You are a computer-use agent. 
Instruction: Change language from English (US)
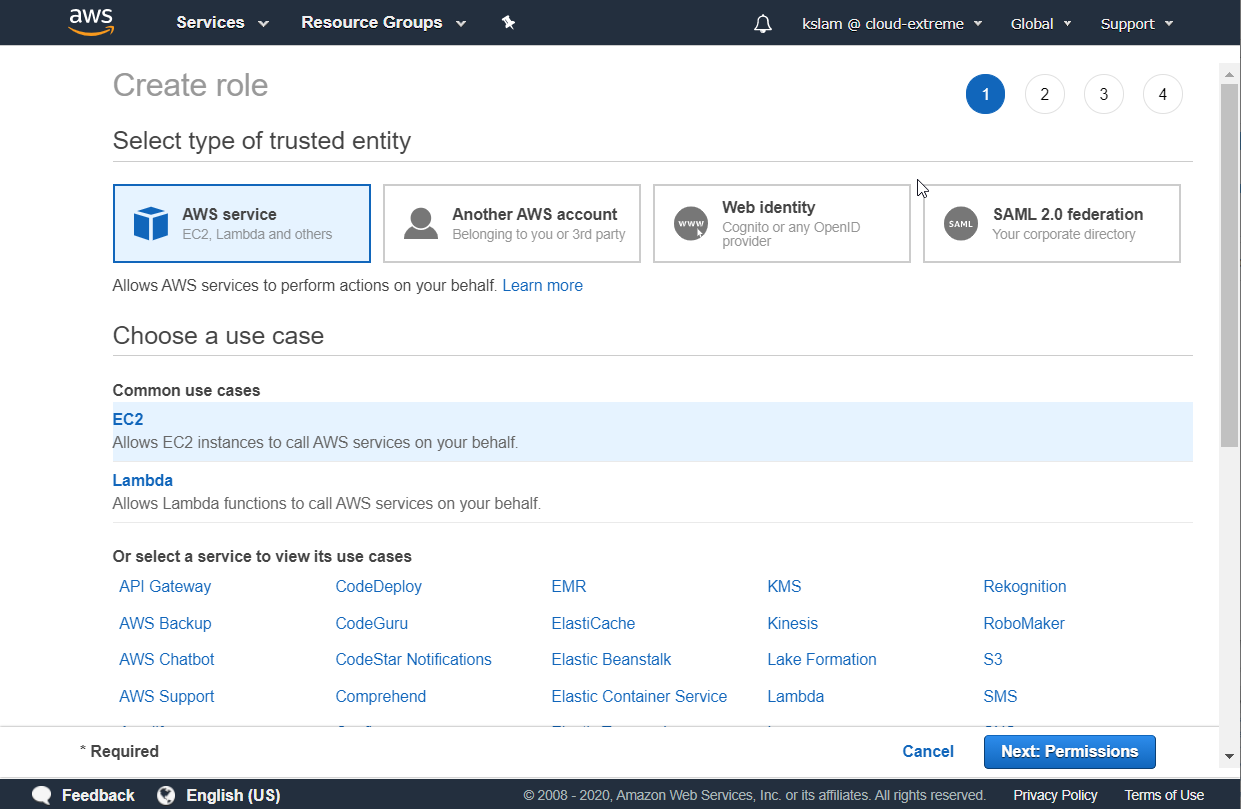[233, 796]
